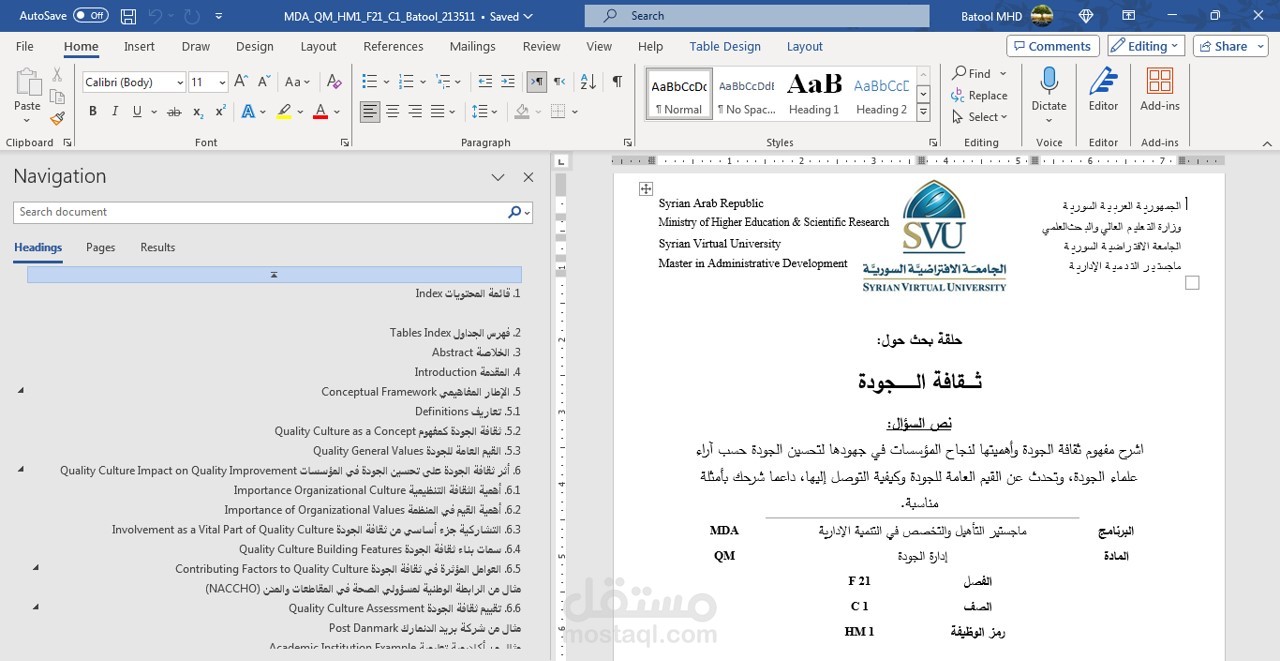The image size is (1280, 661).
Task: Expand the underline style dropdown arrow
Action: click(x=153, y=111)
